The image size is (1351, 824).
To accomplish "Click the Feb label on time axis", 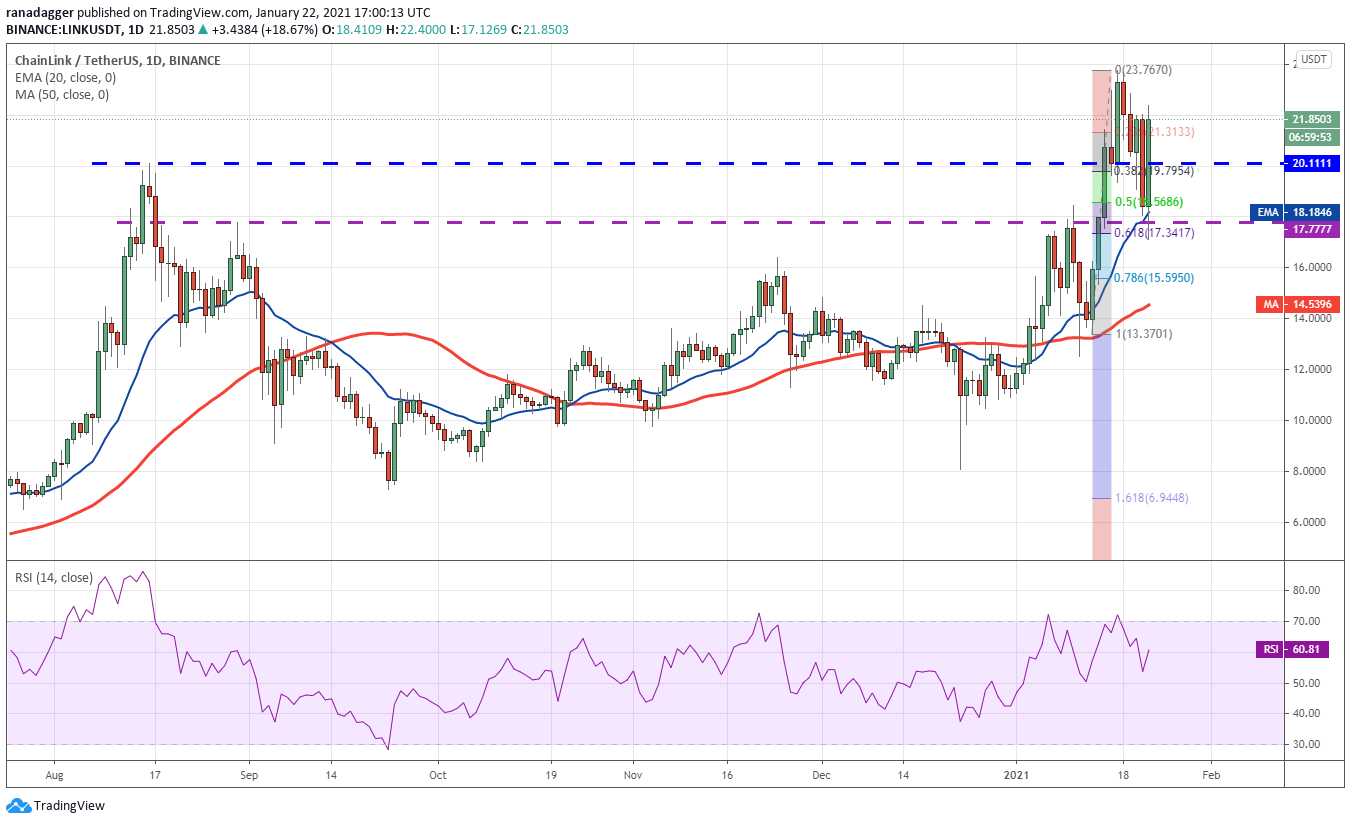I will tap(1210, 774).
